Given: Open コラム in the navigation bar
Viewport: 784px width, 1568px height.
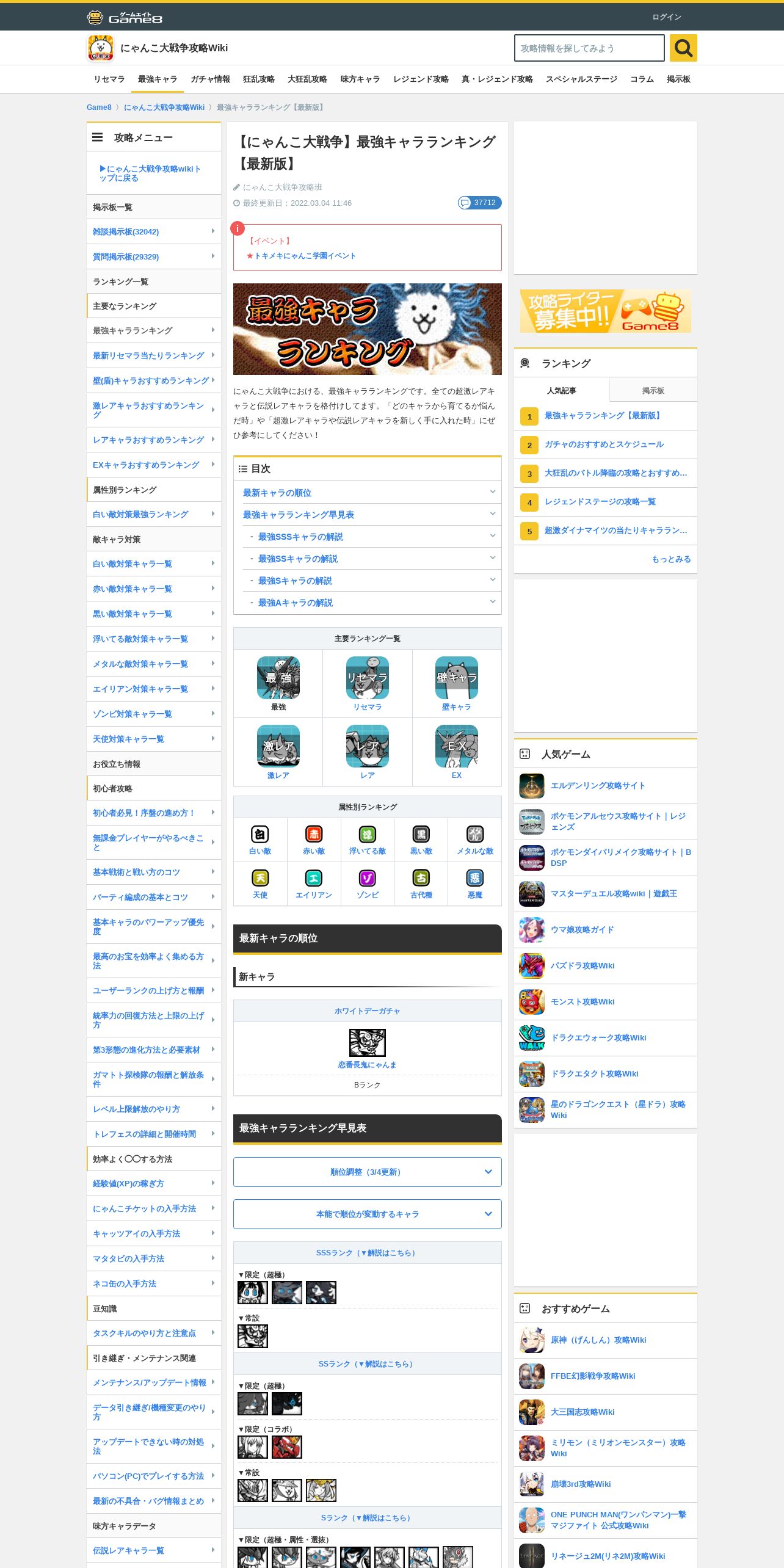Looking at the screenshot, I should pos(642,79).
